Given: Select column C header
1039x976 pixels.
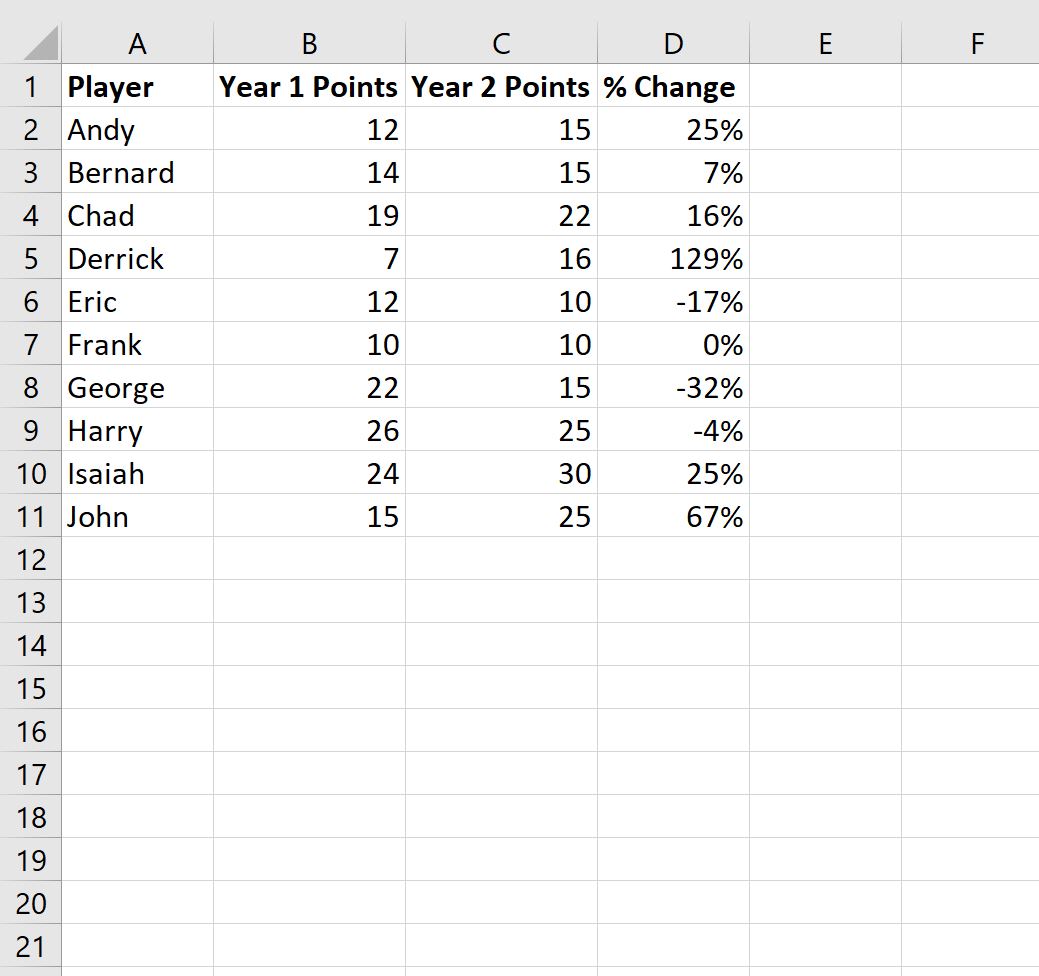Looking at the screenshot, I should pos(501,44).
